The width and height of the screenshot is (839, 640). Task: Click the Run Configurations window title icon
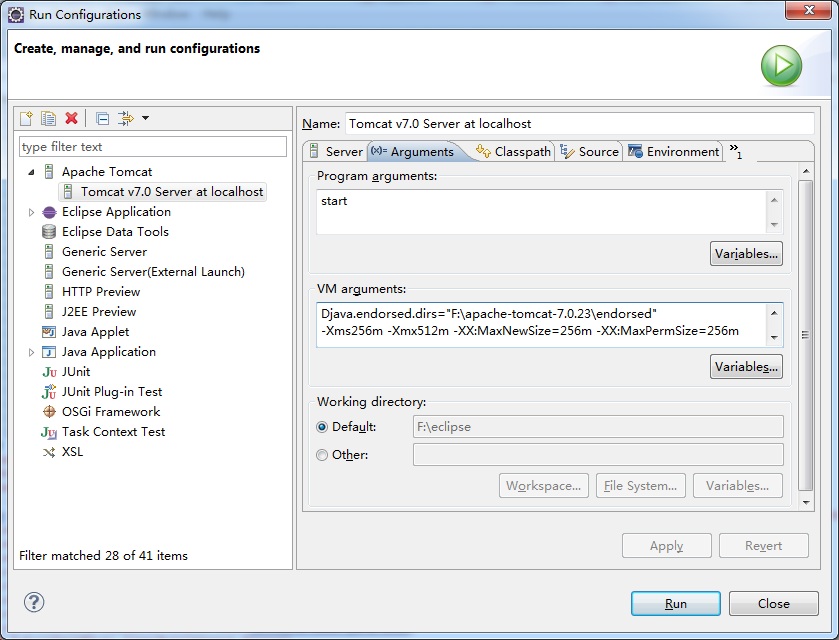pyautogui.click(x=16, y=15)
